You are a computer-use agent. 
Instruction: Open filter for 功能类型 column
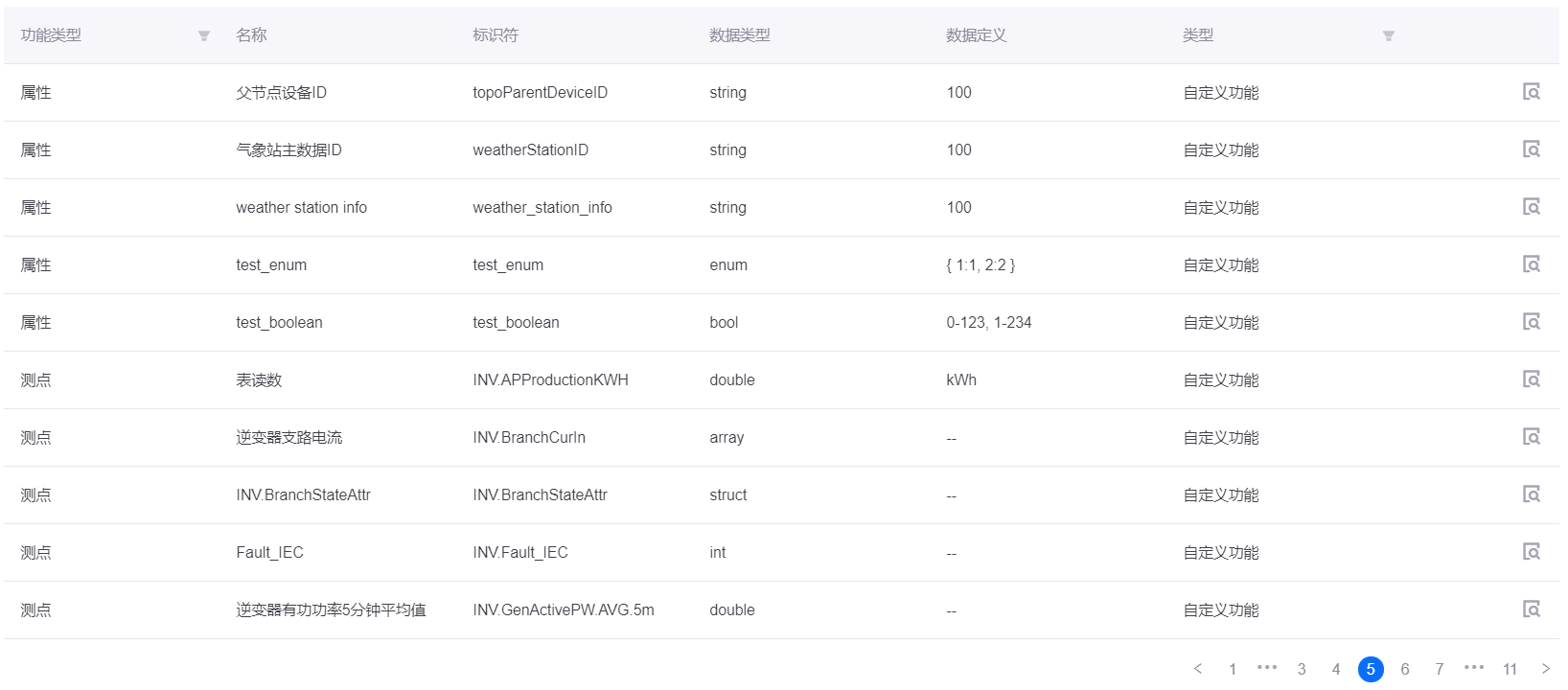point(204,35)
